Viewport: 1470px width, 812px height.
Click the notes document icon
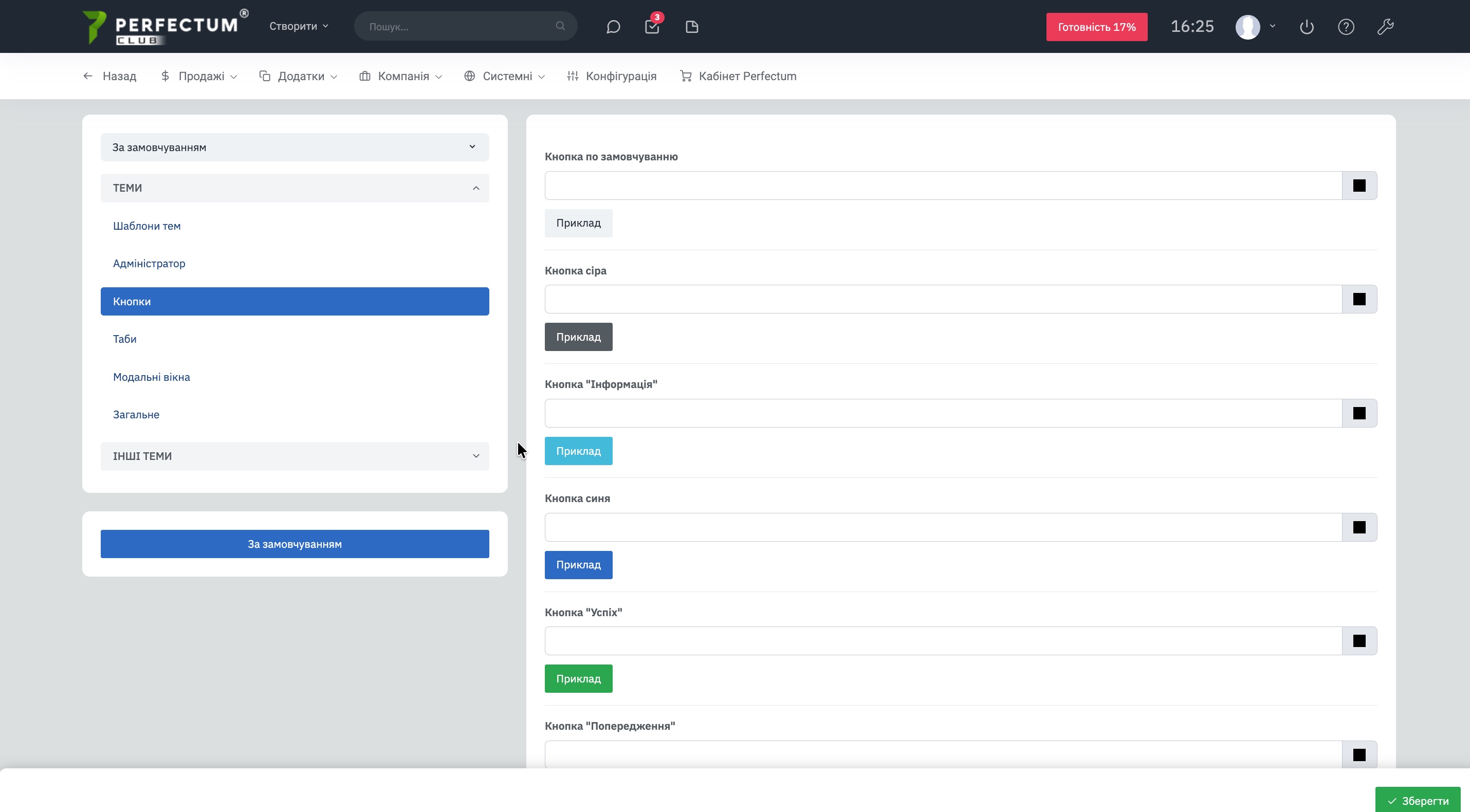(x=692, y=27)
